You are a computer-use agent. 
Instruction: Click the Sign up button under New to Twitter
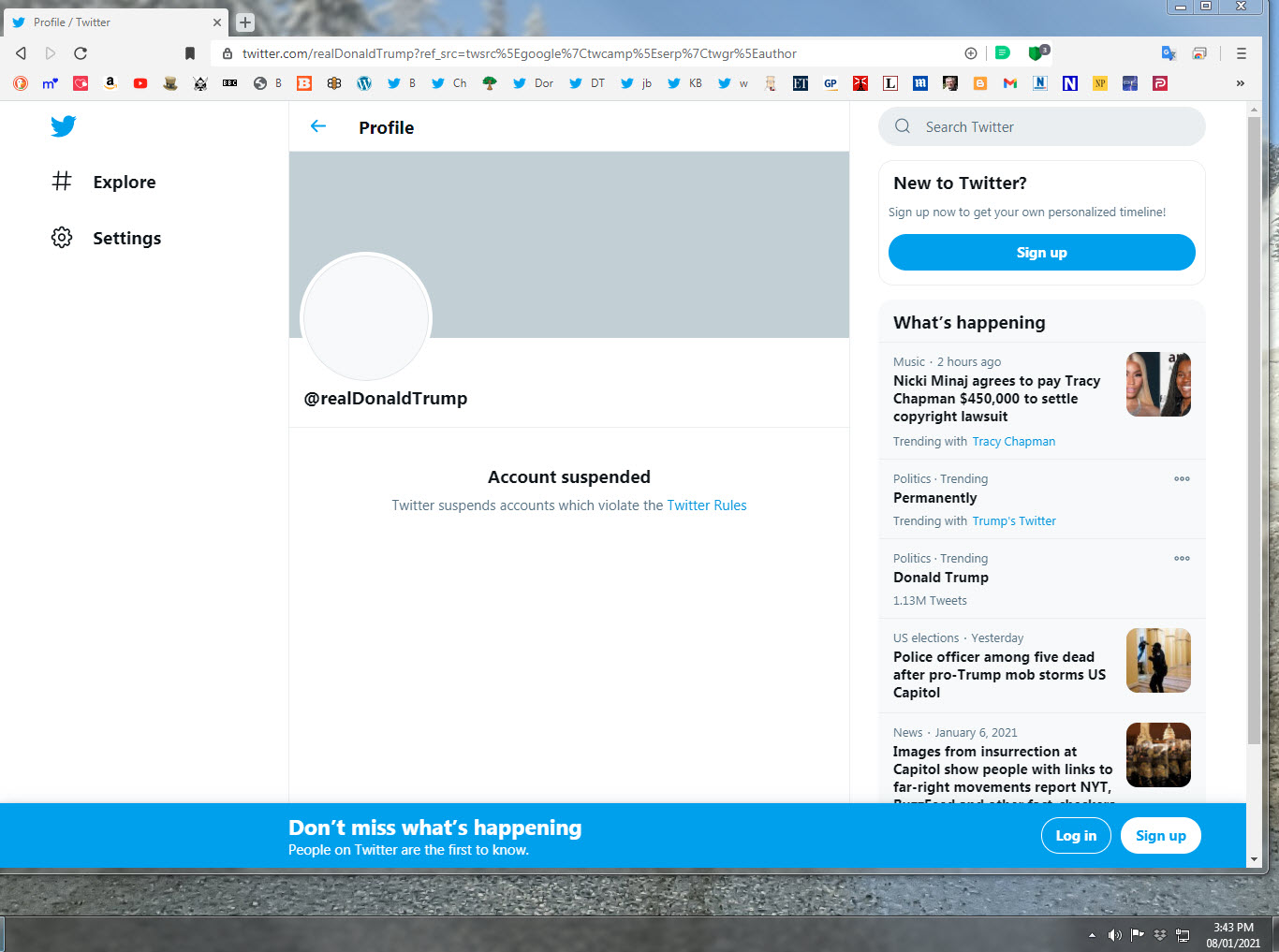click(1041, 253)
